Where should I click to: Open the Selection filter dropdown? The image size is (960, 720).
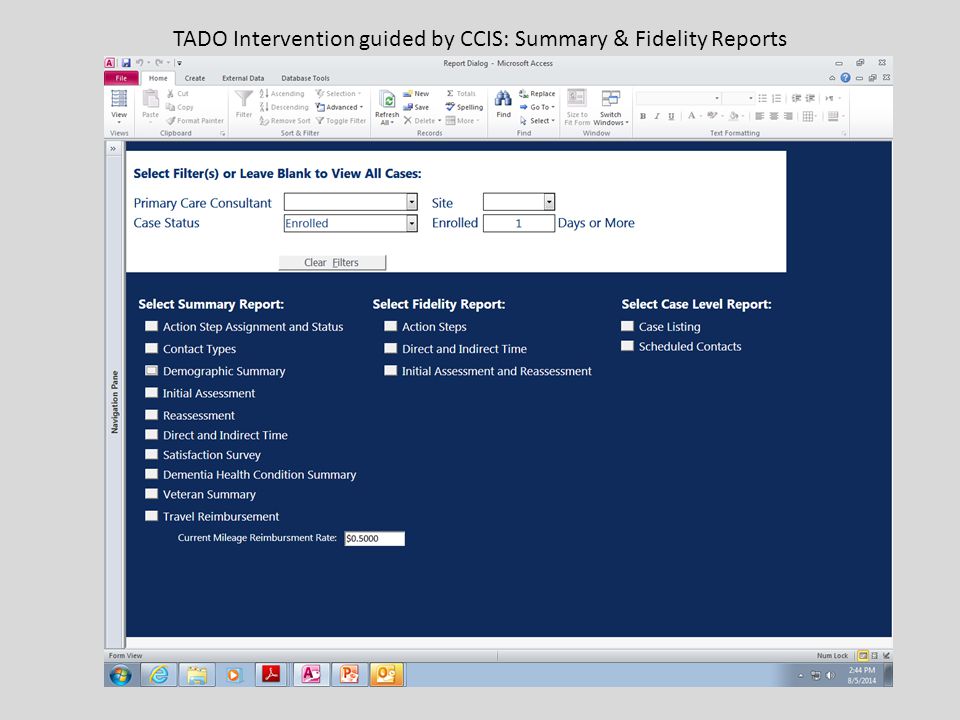click(339, 94)
